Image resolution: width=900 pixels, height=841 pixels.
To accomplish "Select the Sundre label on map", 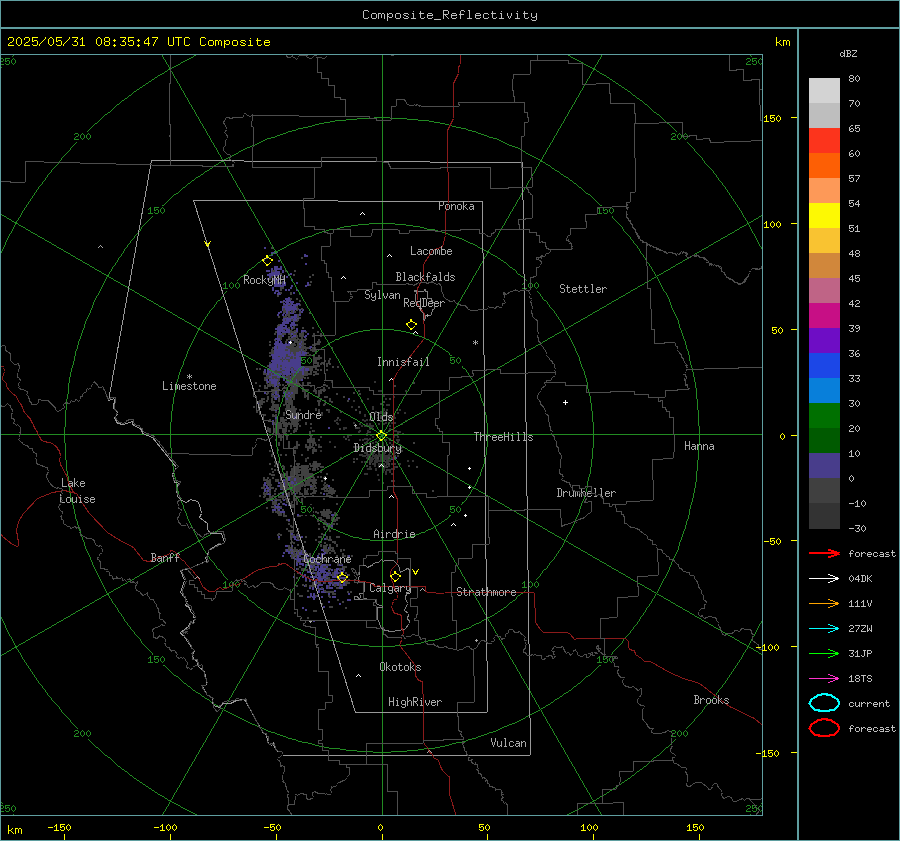I will 303,414.
